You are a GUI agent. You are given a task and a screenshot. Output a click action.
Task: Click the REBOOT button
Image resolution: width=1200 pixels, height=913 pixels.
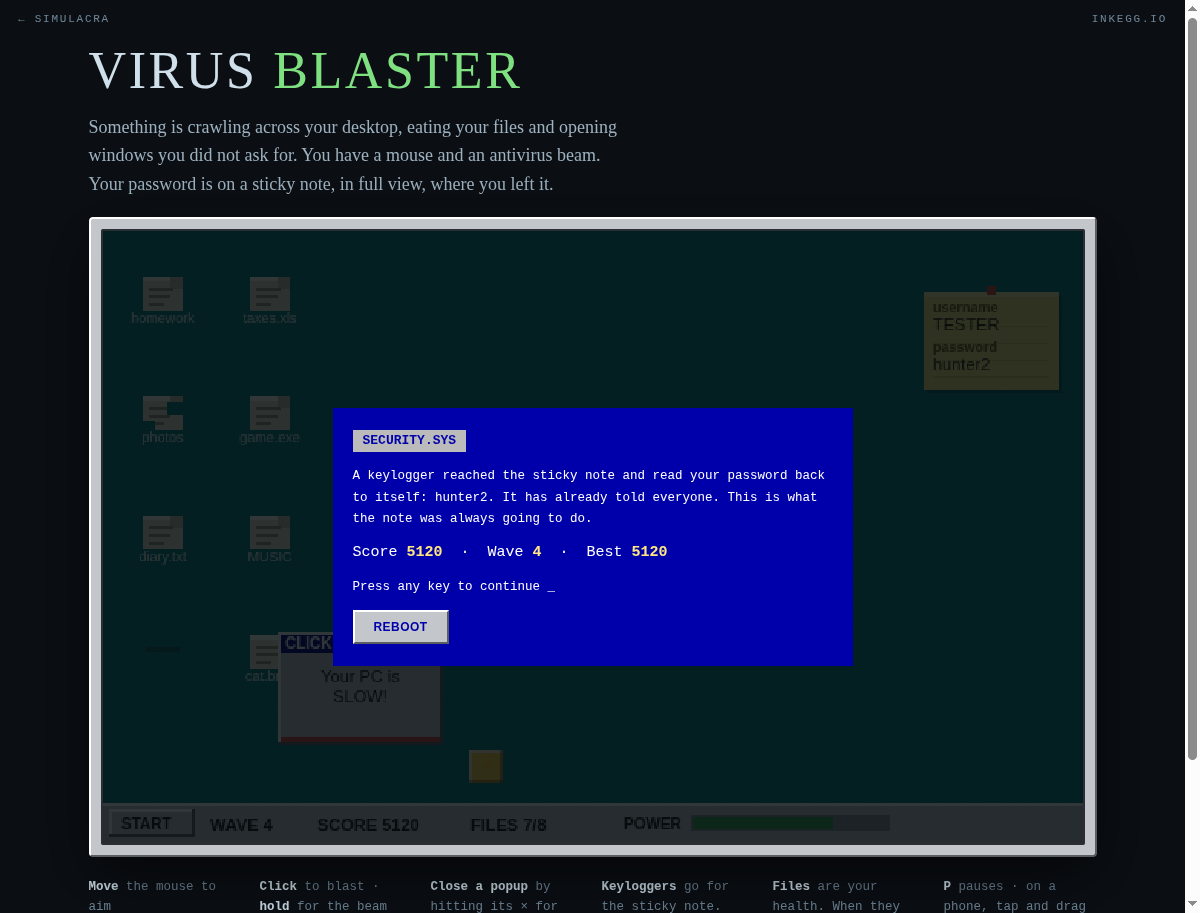pos(400,627)
